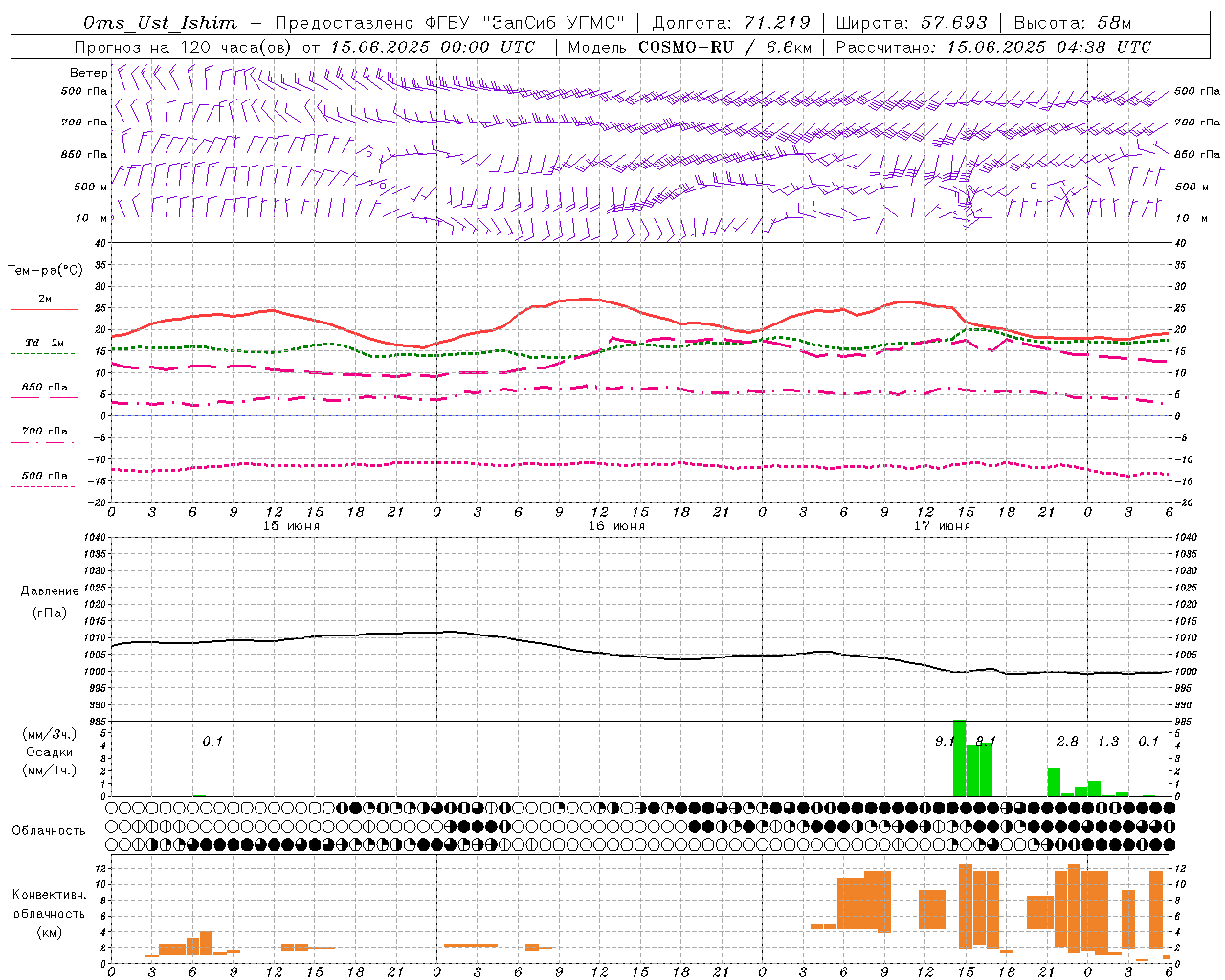Click the Ветер panel label

tap(88, 73)
